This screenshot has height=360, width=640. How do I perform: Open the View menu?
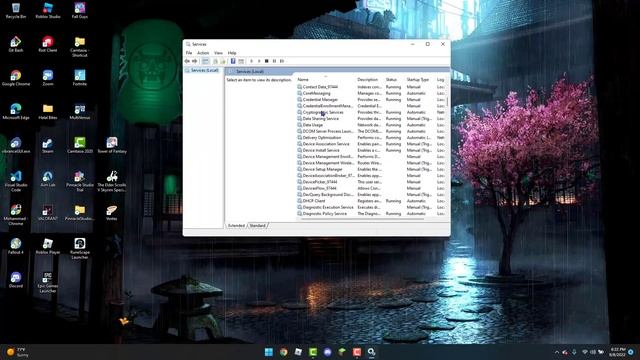[x=218, y=53]
